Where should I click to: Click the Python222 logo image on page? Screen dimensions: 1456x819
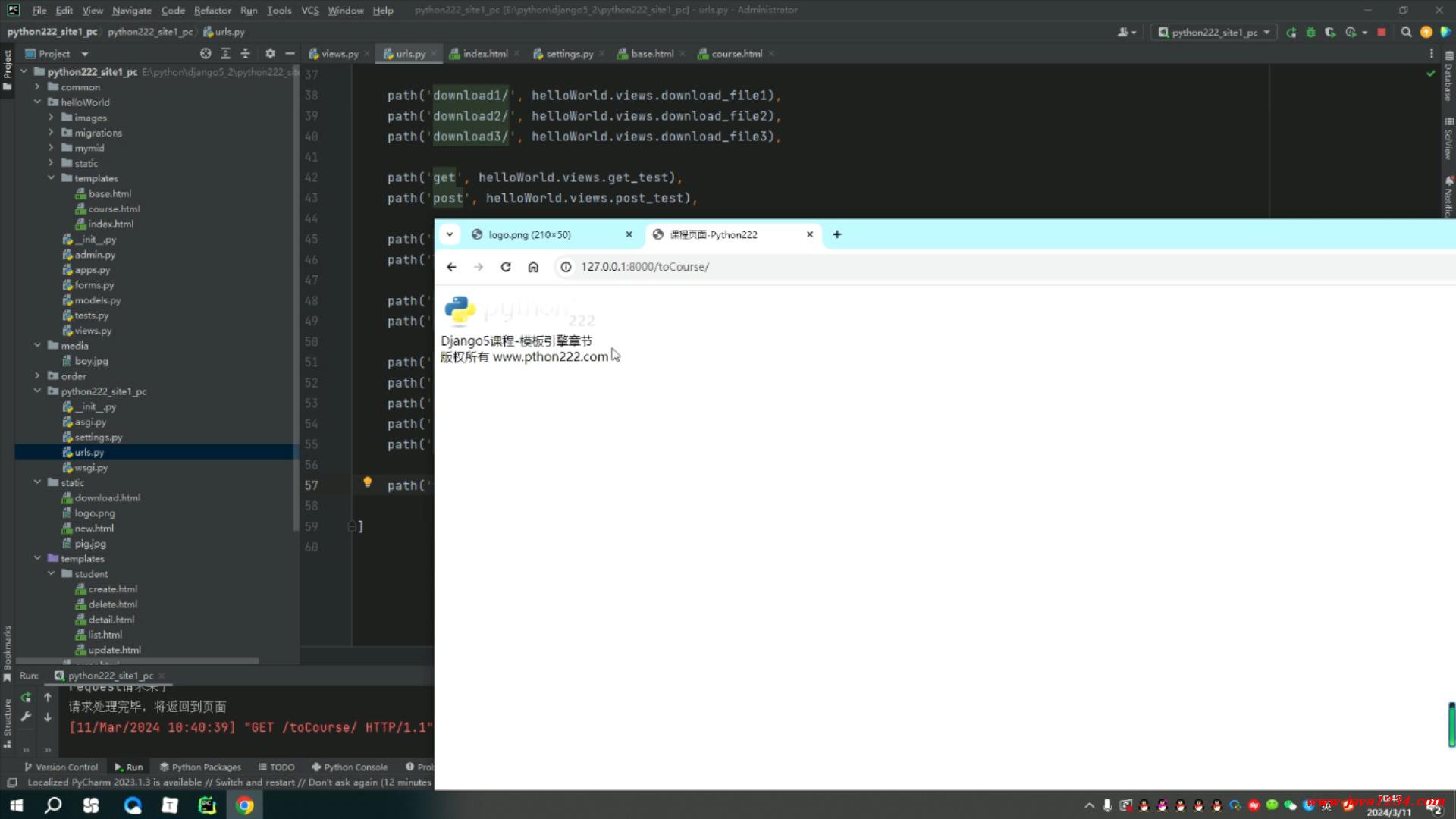[x=519, y=310]
